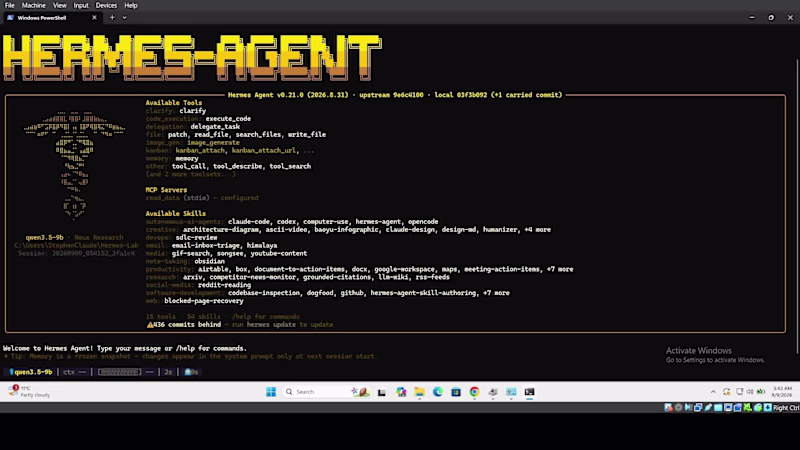Click the VirtualBox mouse integration indicator
Image resolution: width=800 pixels, height=450 pixels.
pyautogui.click(x=758, y=407)
